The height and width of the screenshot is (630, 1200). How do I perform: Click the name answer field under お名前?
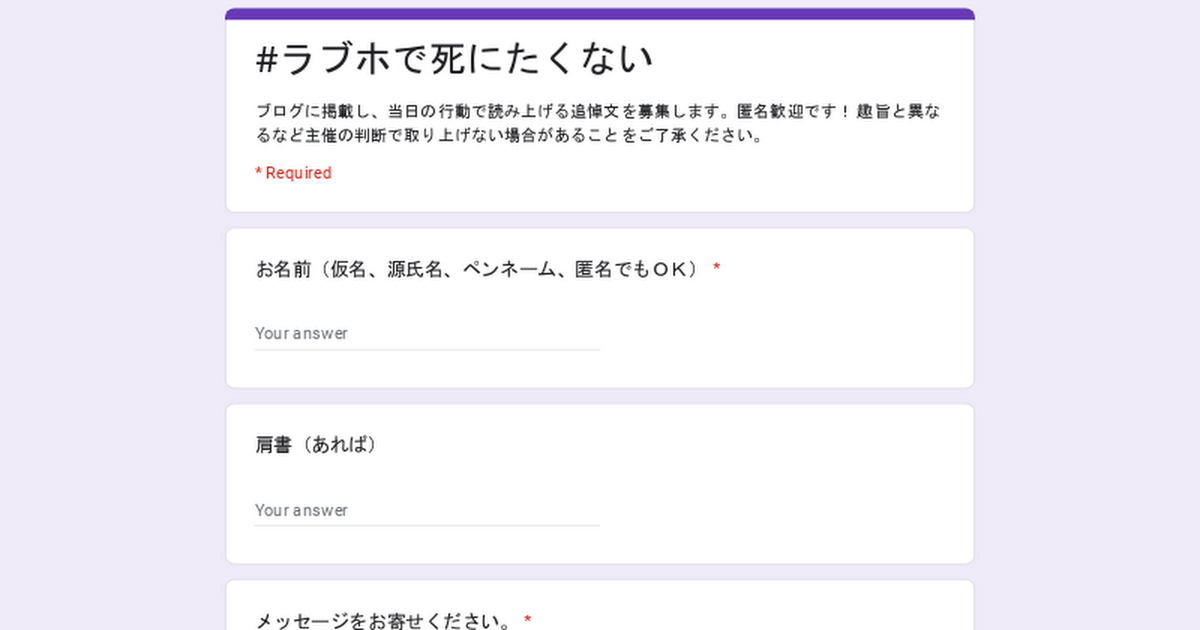427,333
